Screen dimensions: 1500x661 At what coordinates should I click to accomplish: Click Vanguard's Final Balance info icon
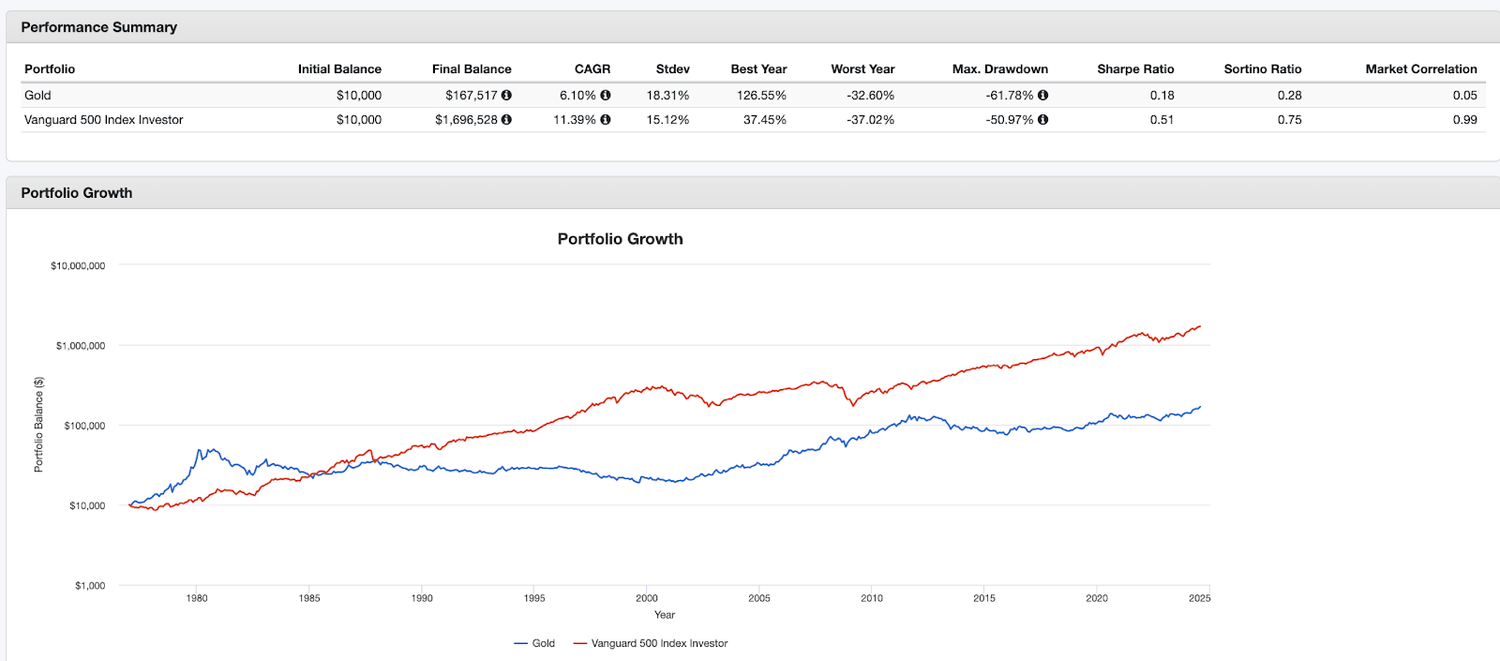point(506,119)
